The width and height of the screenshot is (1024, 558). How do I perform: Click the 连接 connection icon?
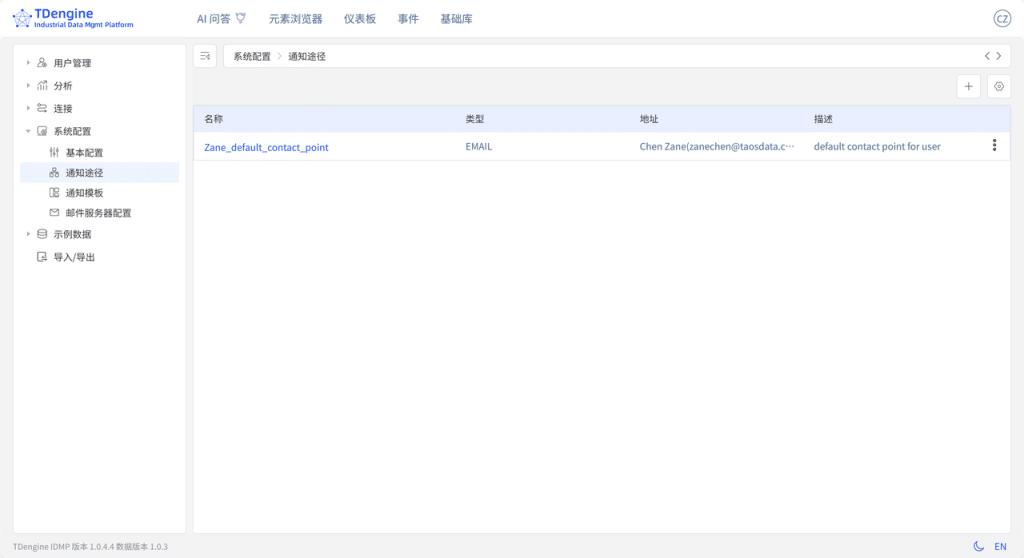coord(42,108)
